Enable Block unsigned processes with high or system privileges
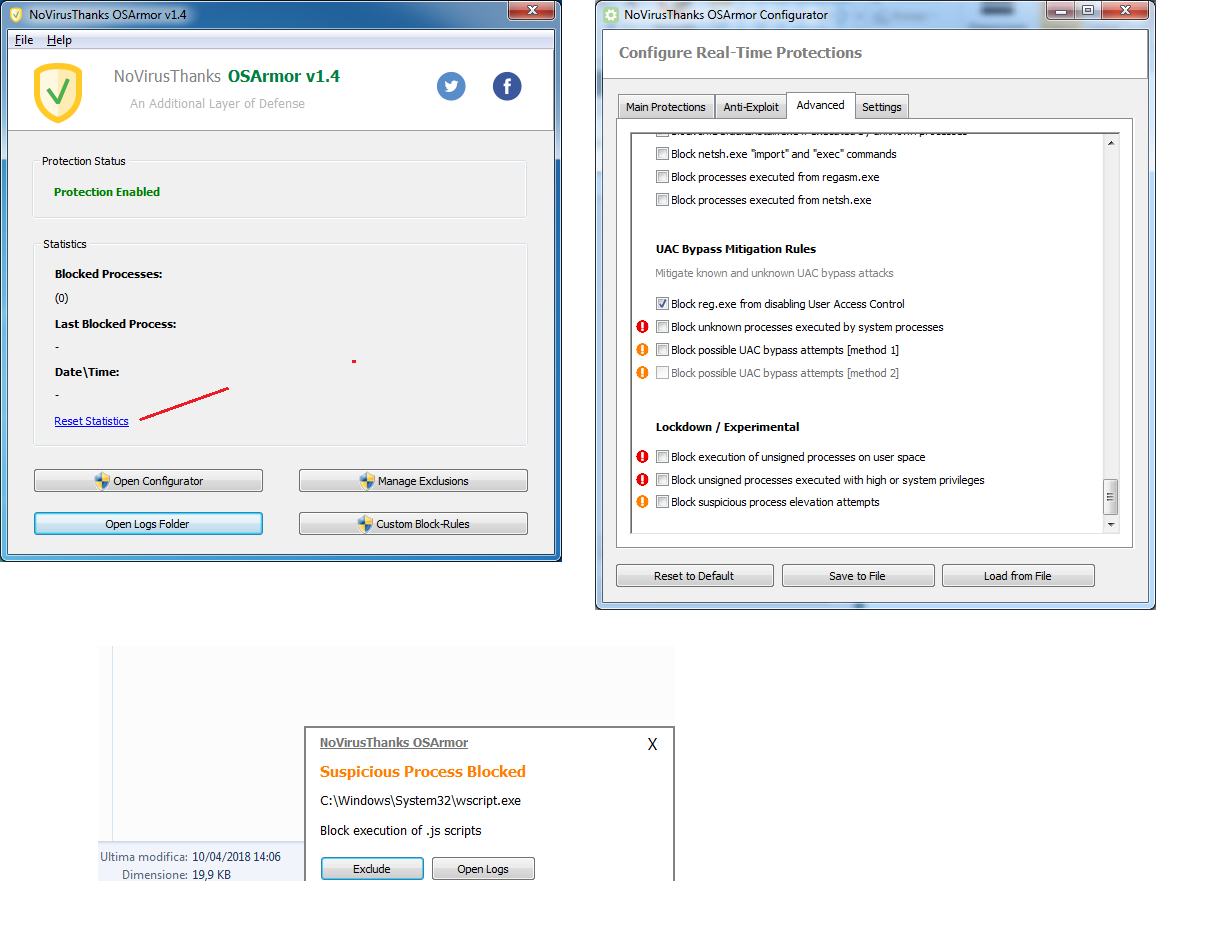 662,480
